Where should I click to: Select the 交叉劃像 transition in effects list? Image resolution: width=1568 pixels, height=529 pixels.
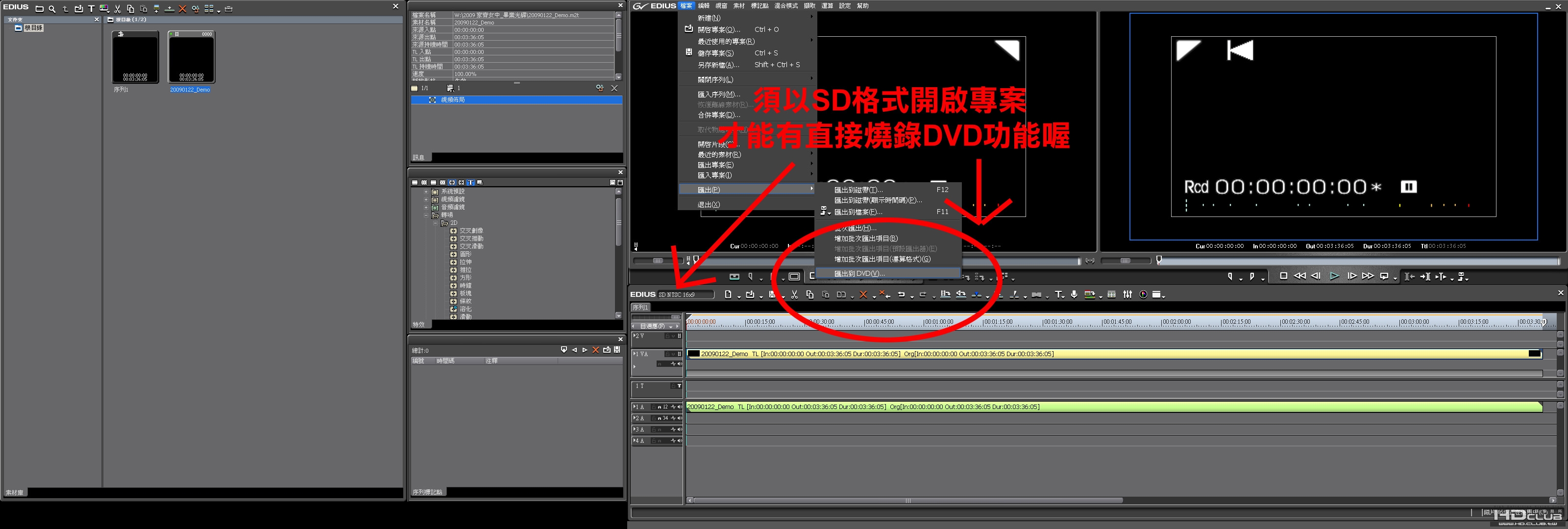coord(471,231)
